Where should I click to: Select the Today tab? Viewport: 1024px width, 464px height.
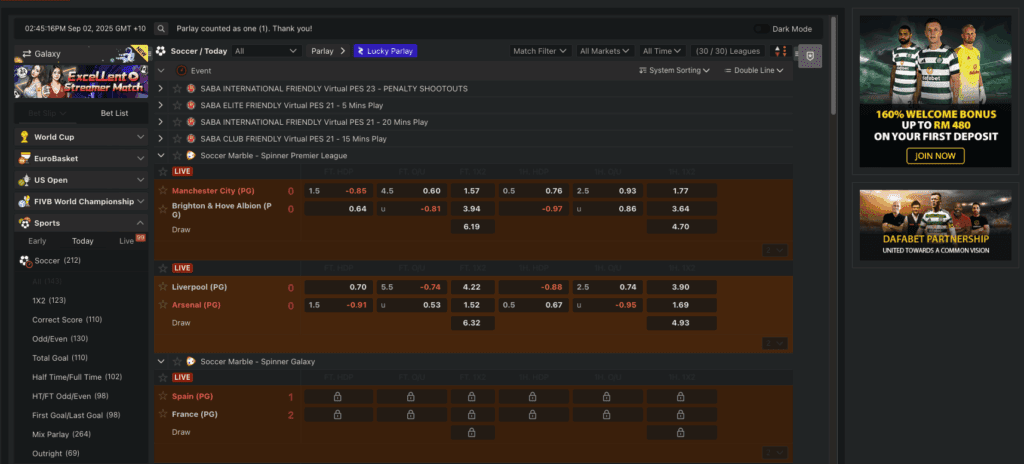(x=83, y=241)
